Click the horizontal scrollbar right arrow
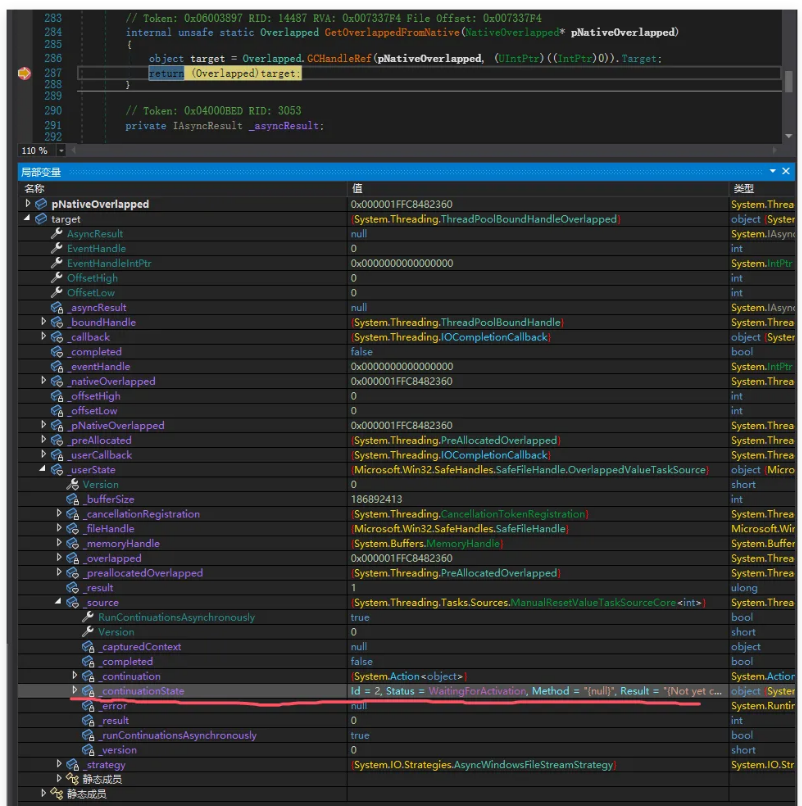 click(x=774, y=150)
